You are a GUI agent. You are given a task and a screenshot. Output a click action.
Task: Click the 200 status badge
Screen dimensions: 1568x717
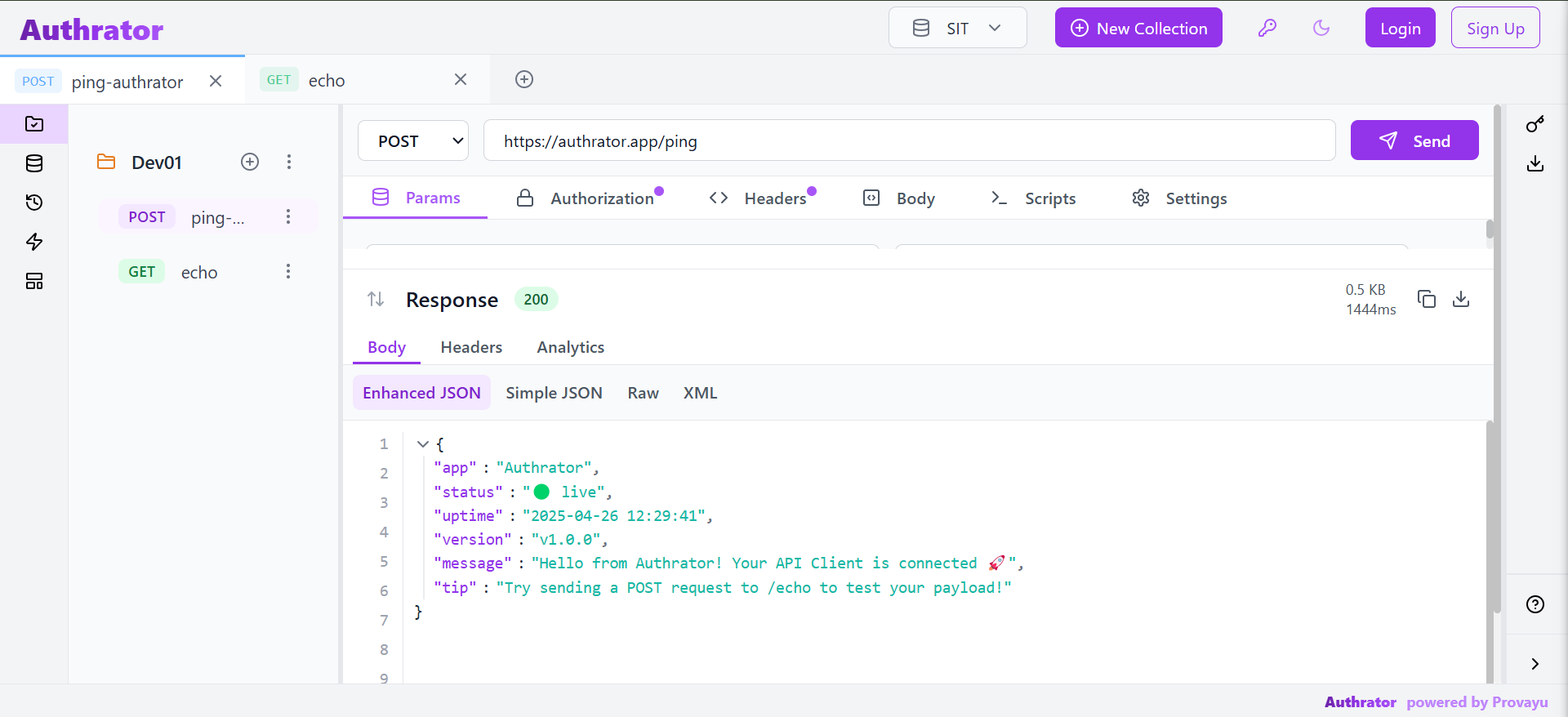point(536,299)
